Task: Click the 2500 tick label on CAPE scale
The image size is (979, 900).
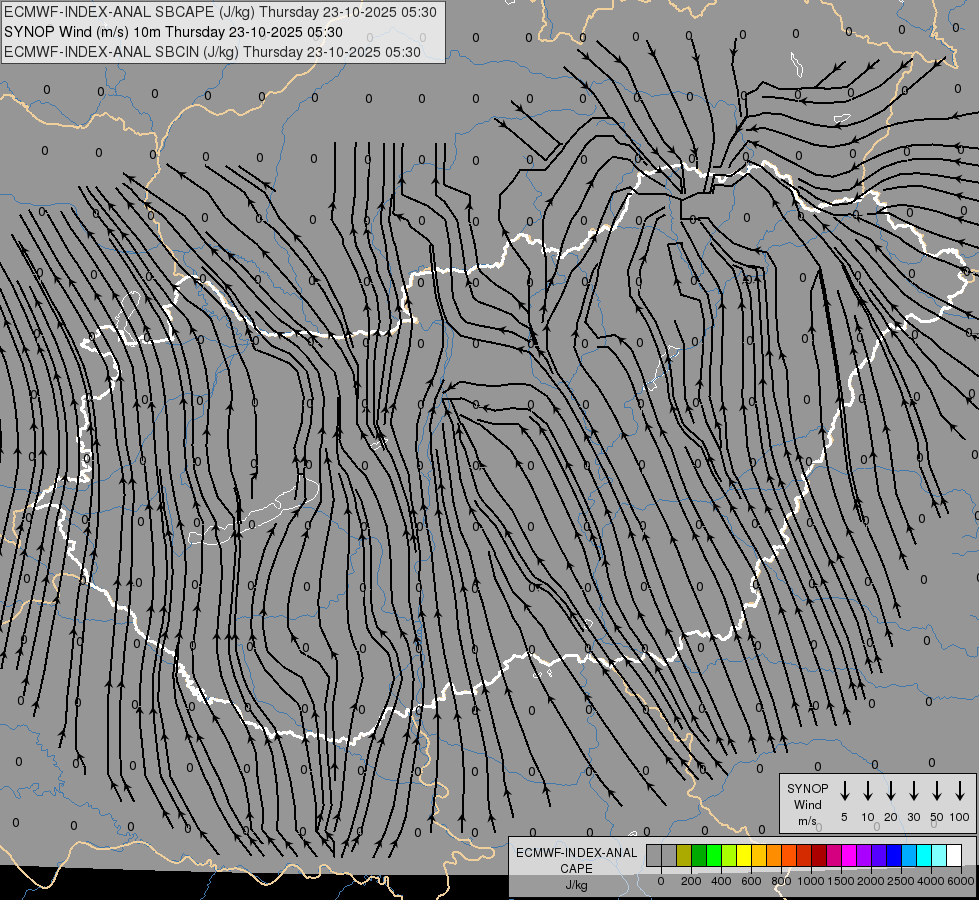Action: (x=900, y=881)
